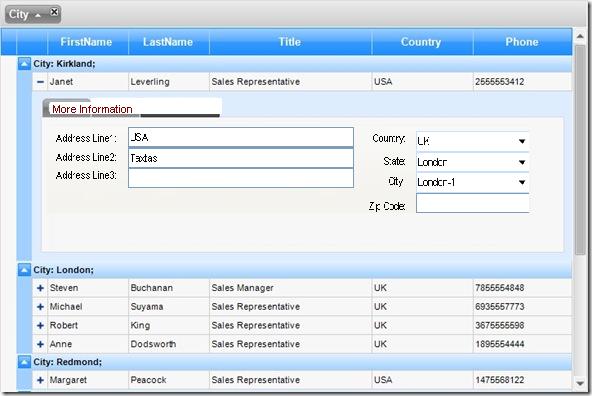The image size is (592, 396).
Task: Click into the Zip Code field
Action: [472, 203]
